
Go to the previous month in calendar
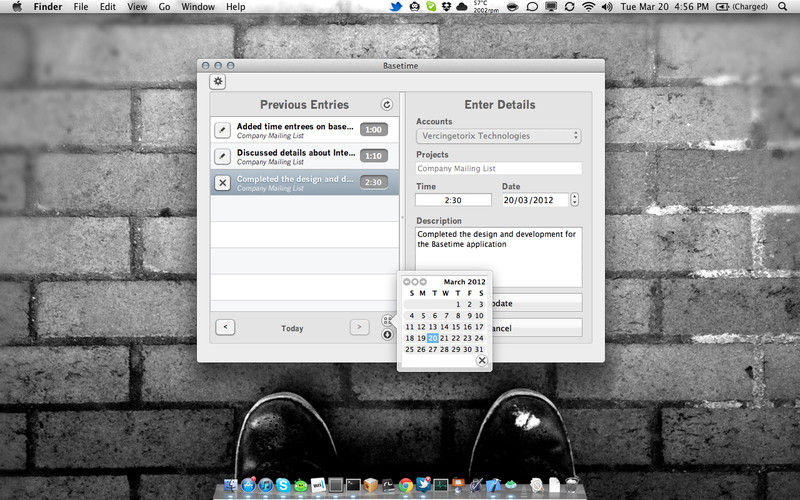(x=407, y=282)
